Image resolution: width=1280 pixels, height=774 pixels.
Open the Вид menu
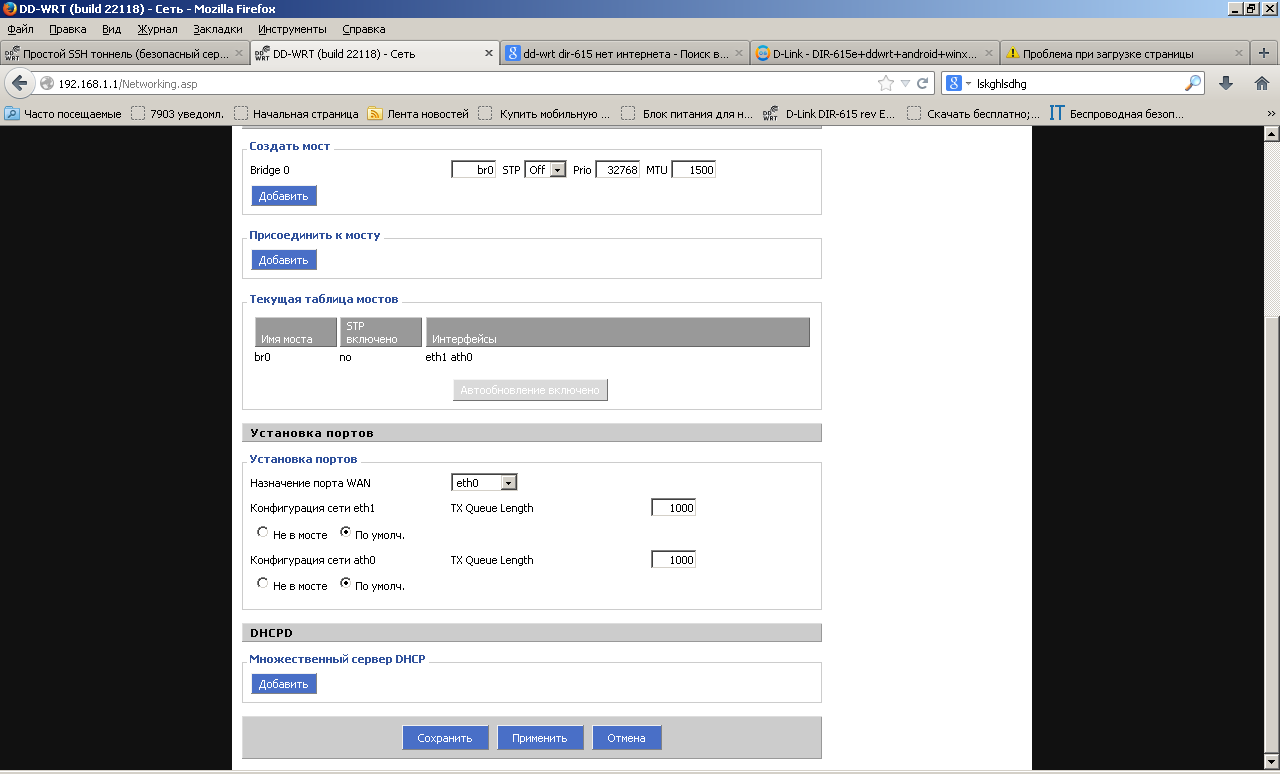point(112,29)
